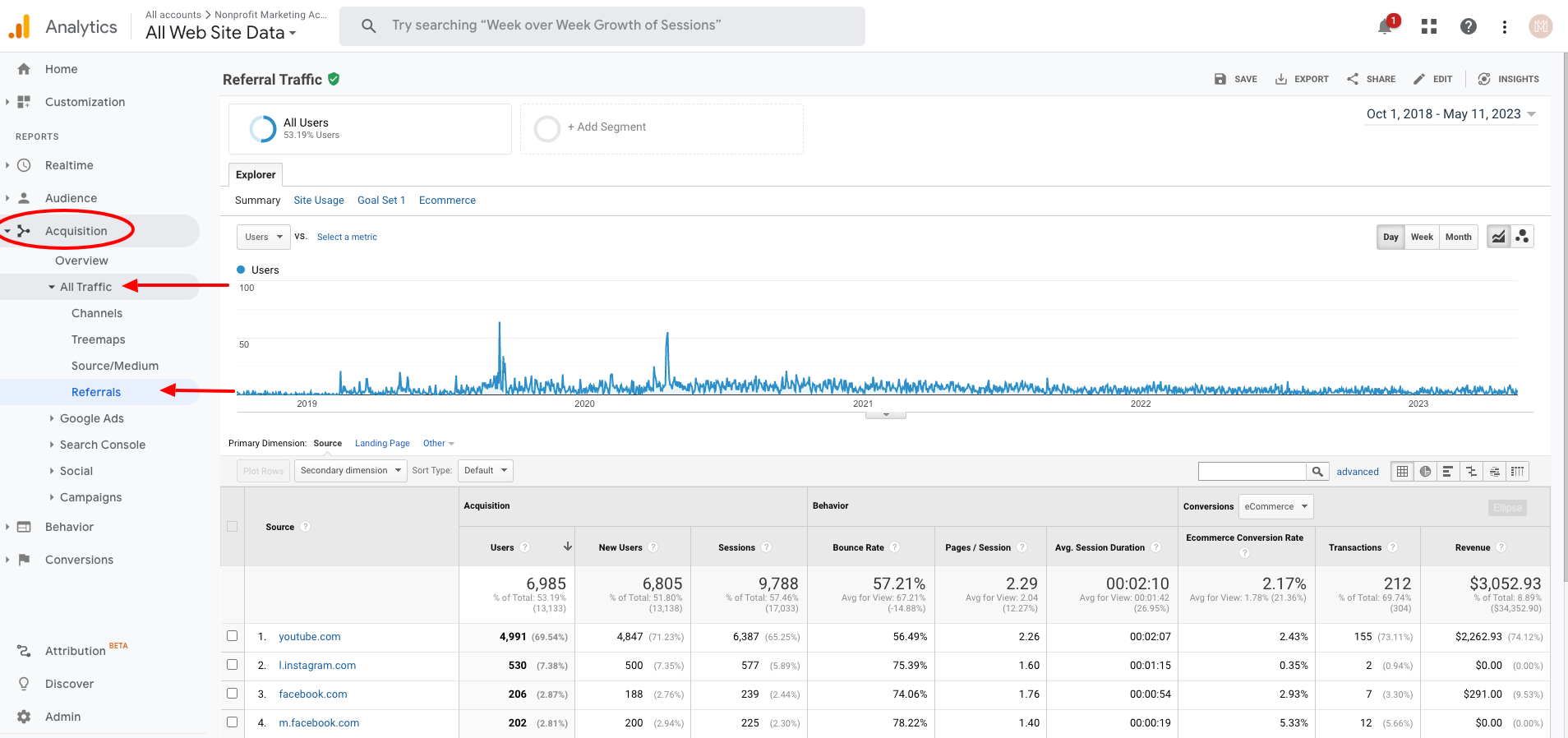This screenshot has height=738, width=1568.
Task: Select the term cloud view icon
Action: click(1494, 471)
